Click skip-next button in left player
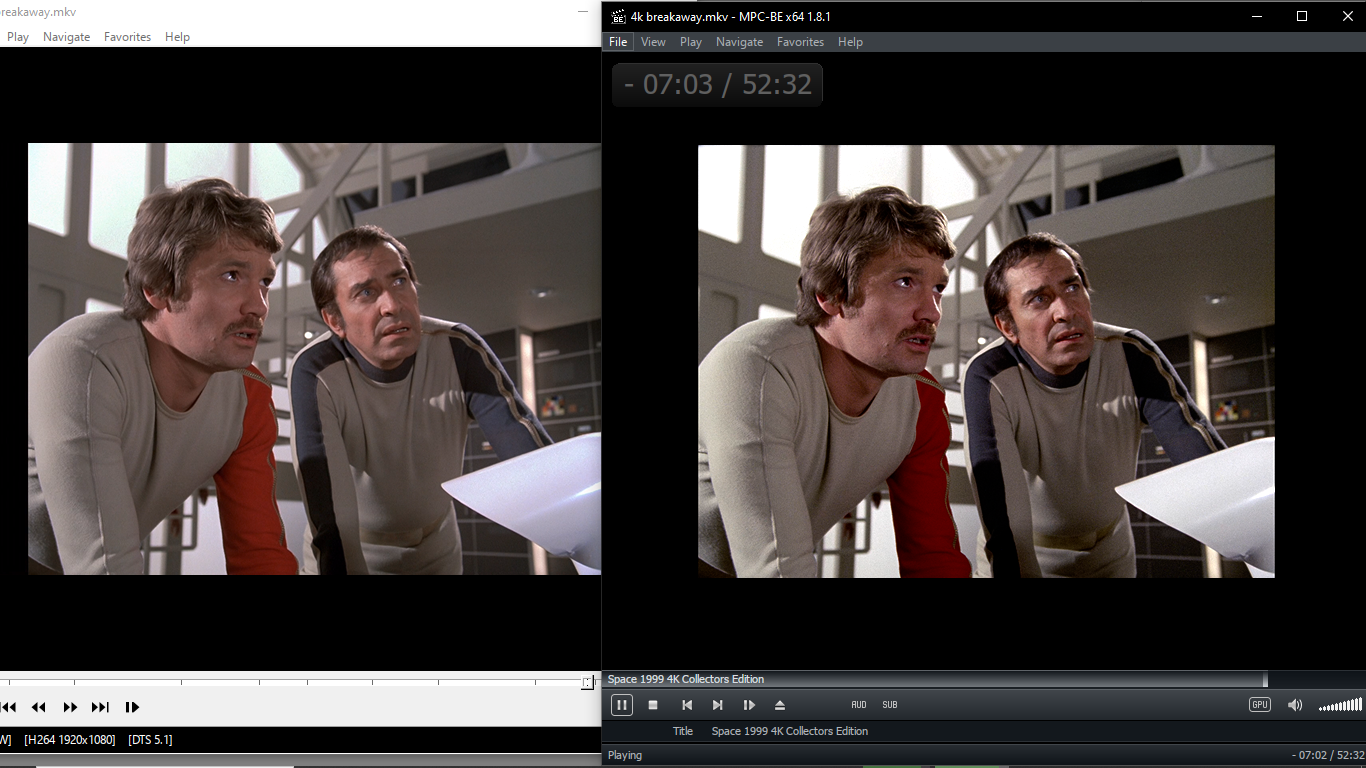The width and height of the screenshot is (1366, 768). [100, 707]
